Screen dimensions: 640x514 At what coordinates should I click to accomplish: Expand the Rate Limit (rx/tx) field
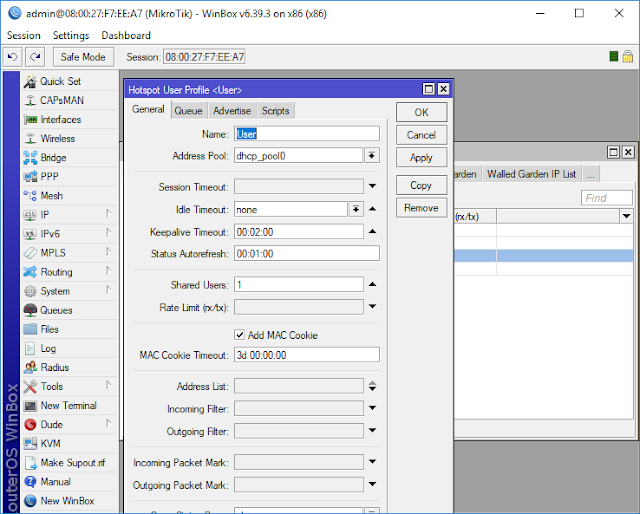pyautogui.click(x=372, y=306)
